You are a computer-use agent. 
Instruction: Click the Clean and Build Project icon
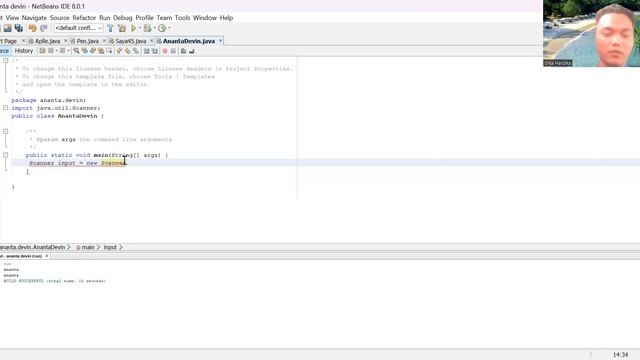(122, 28)
